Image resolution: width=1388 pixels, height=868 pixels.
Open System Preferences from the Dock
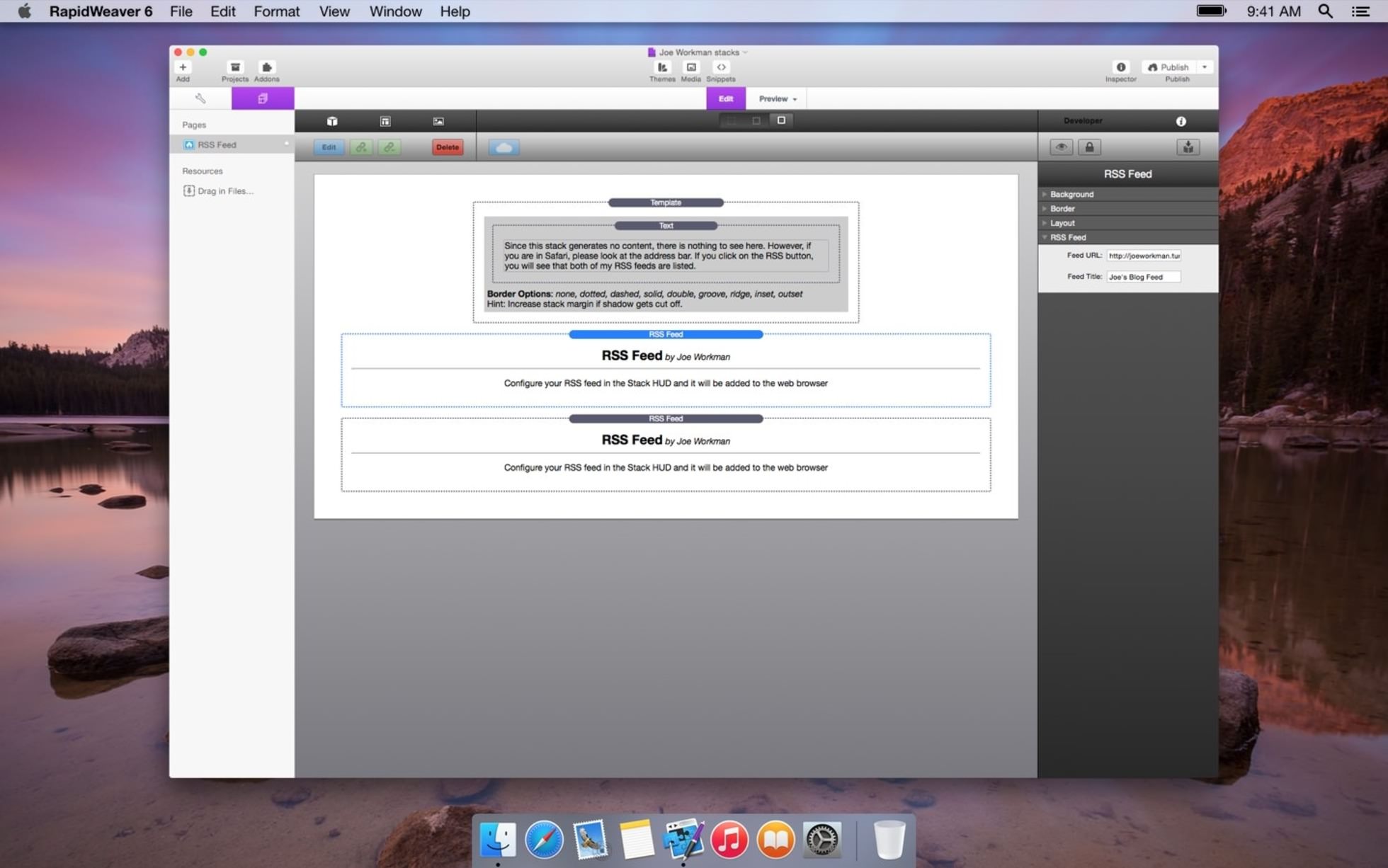pyautogui.click(x=821, y=840)
